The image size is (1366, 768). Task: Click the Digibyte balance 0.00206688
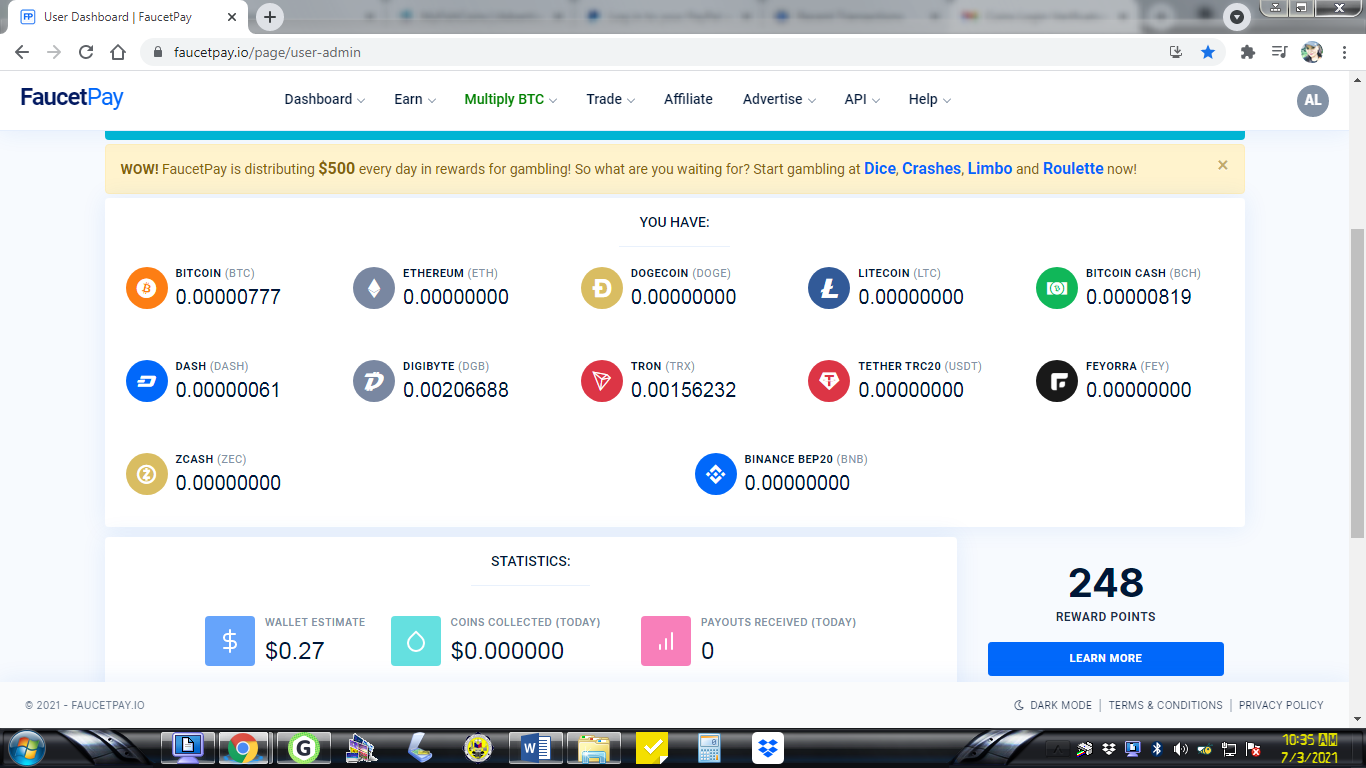[x=456, y=390]
